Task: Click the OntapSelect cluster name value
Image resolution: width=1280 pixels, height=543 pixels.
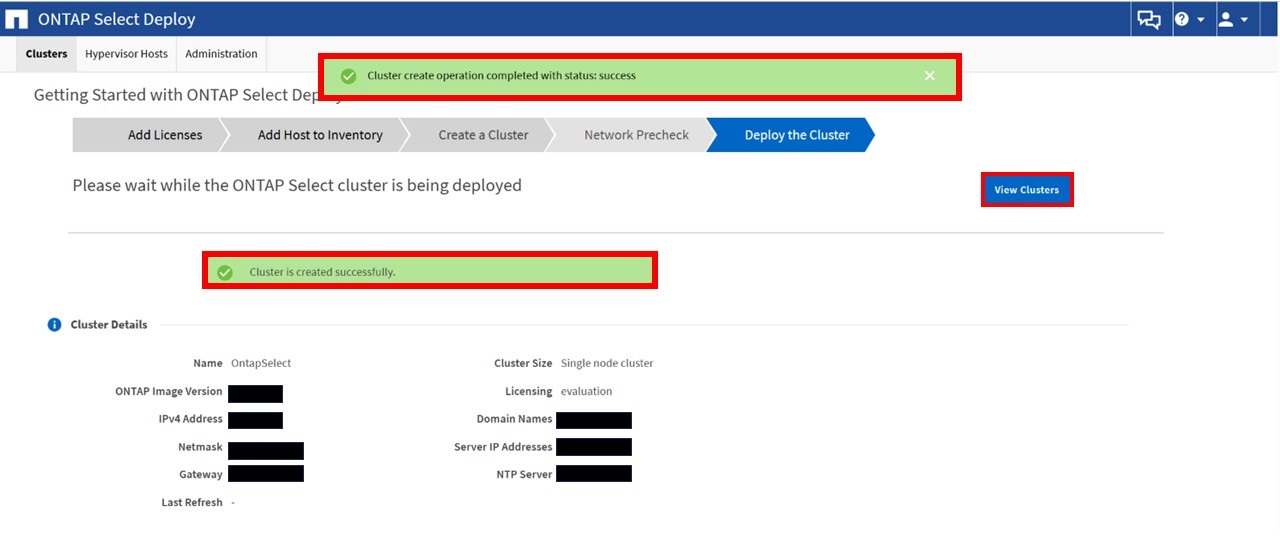Action: [261, 363]
